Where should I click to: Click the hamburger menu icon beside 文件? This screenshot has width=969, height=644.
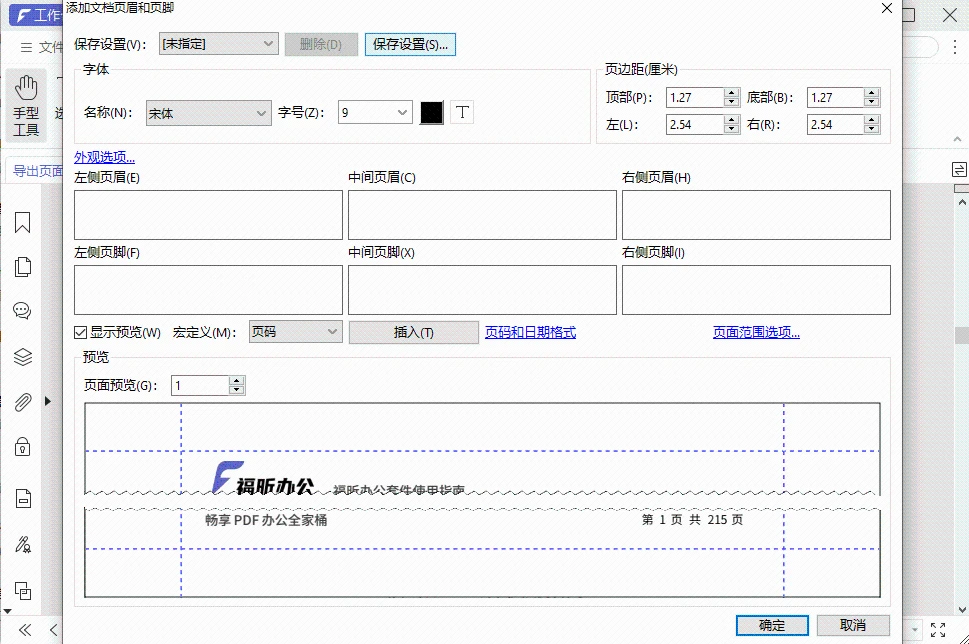click(x=26, y=48)
